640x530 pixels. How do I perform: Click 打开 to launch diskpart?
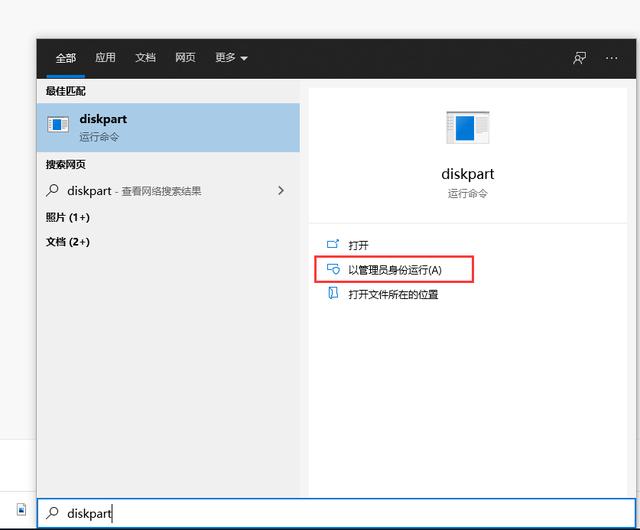358,245
